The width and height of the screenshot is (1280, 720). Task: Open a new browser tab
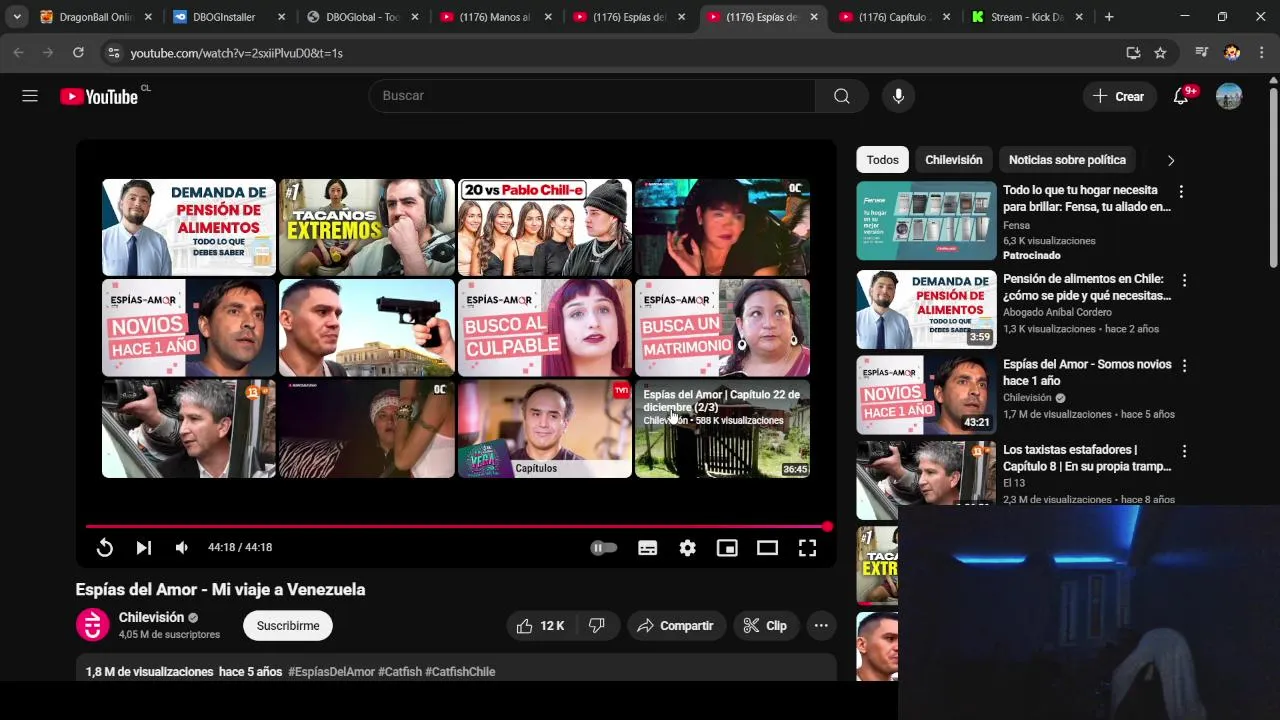point(1109,17)
